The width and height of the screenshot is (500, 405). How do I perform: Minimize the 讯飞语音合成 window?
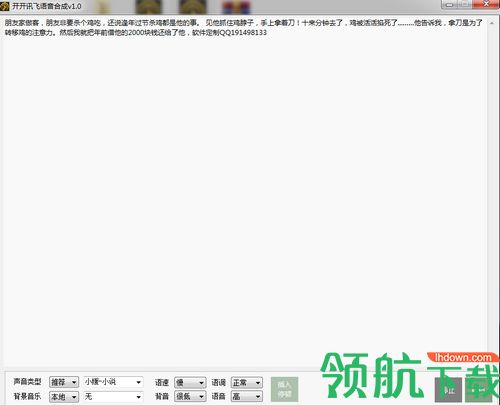coord(449,4)
